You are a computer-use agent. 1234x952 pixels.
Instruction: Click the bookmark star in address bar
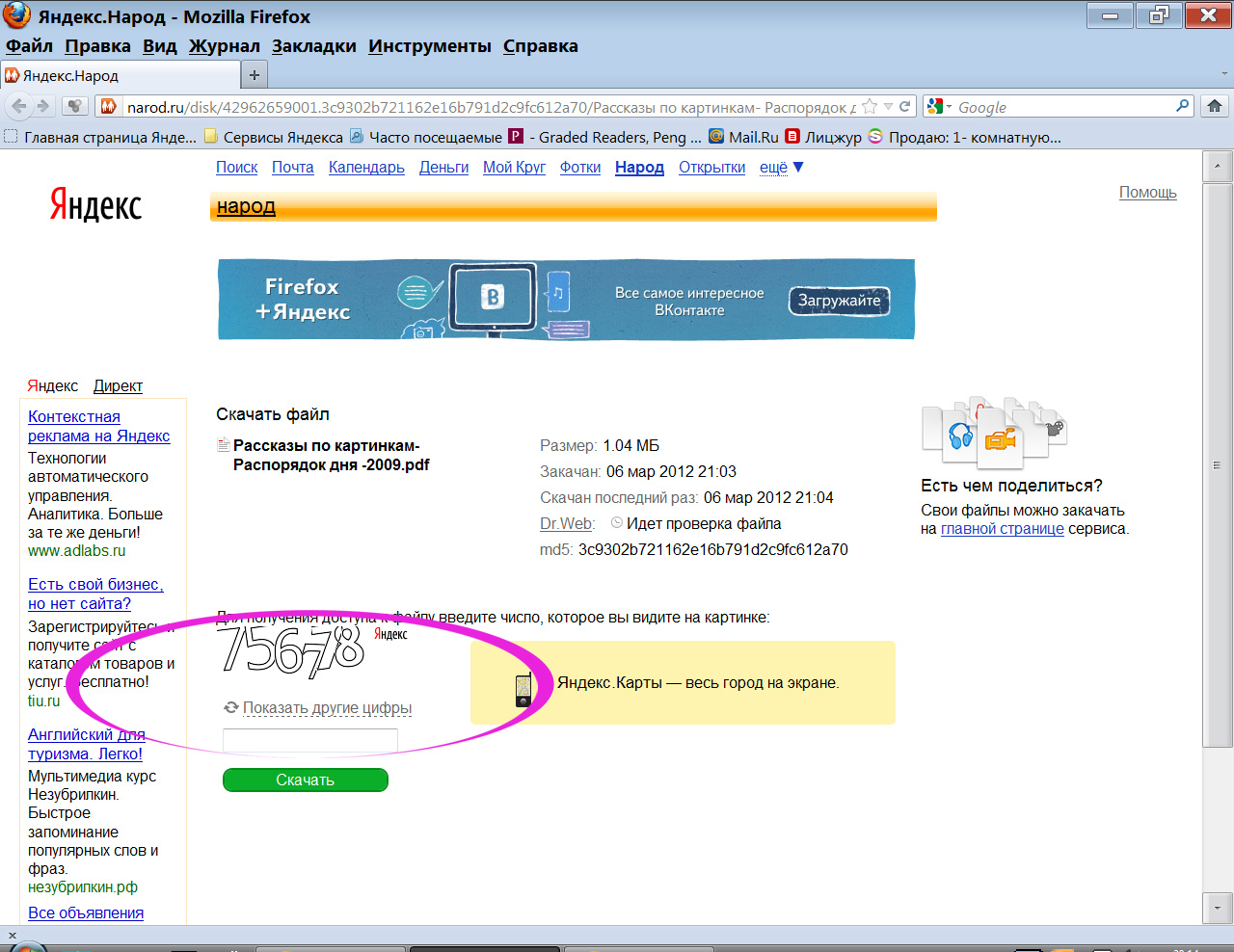click(x=870, y=107)
